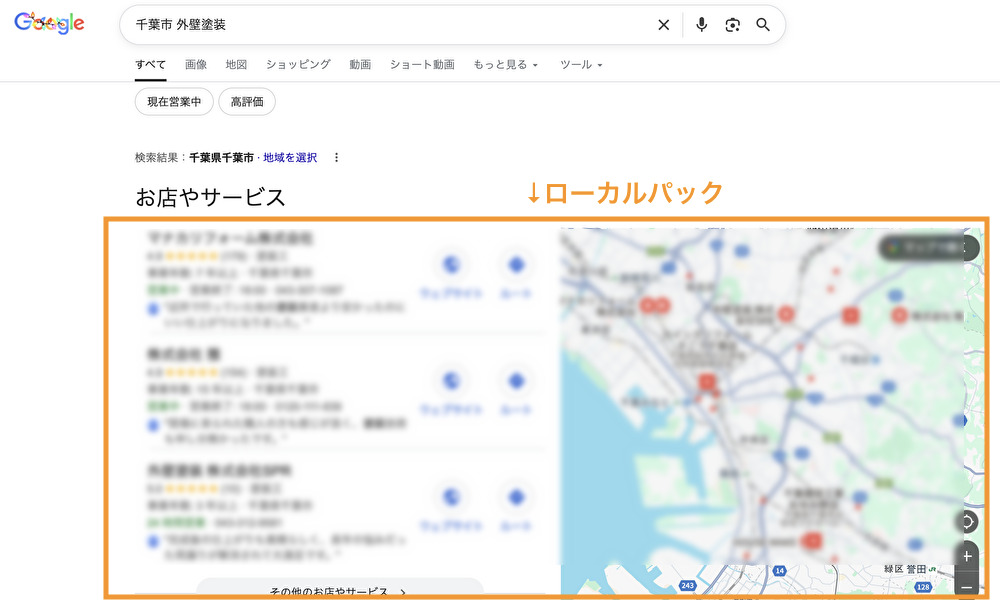Zoom in on the map with plus button

(x=967, y=555)
